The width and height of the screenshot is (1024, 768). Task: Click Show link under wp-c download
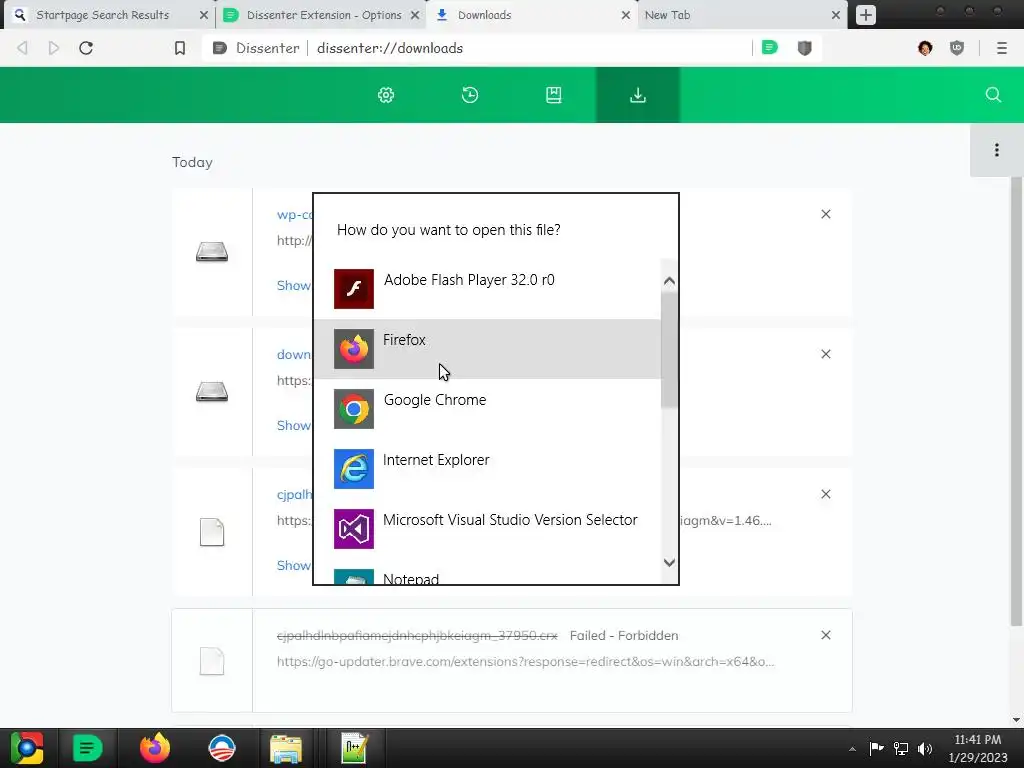(294, 285)
